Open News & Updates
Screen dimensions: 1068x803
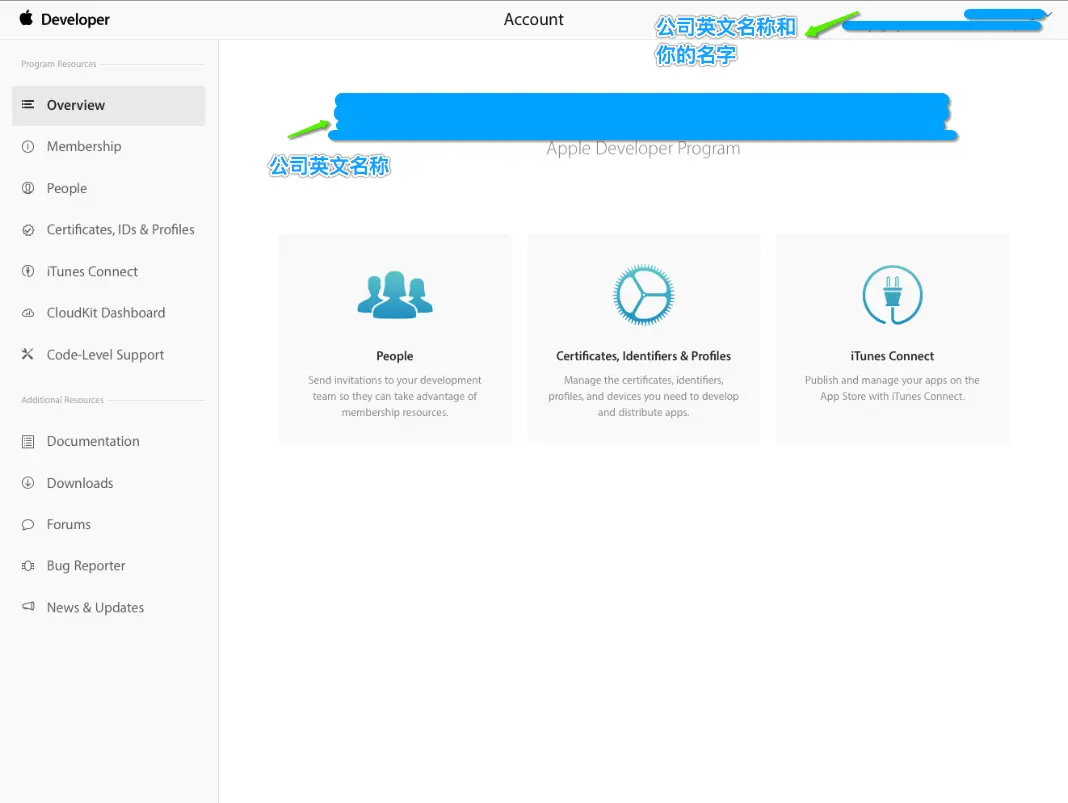tap(95, 608)
